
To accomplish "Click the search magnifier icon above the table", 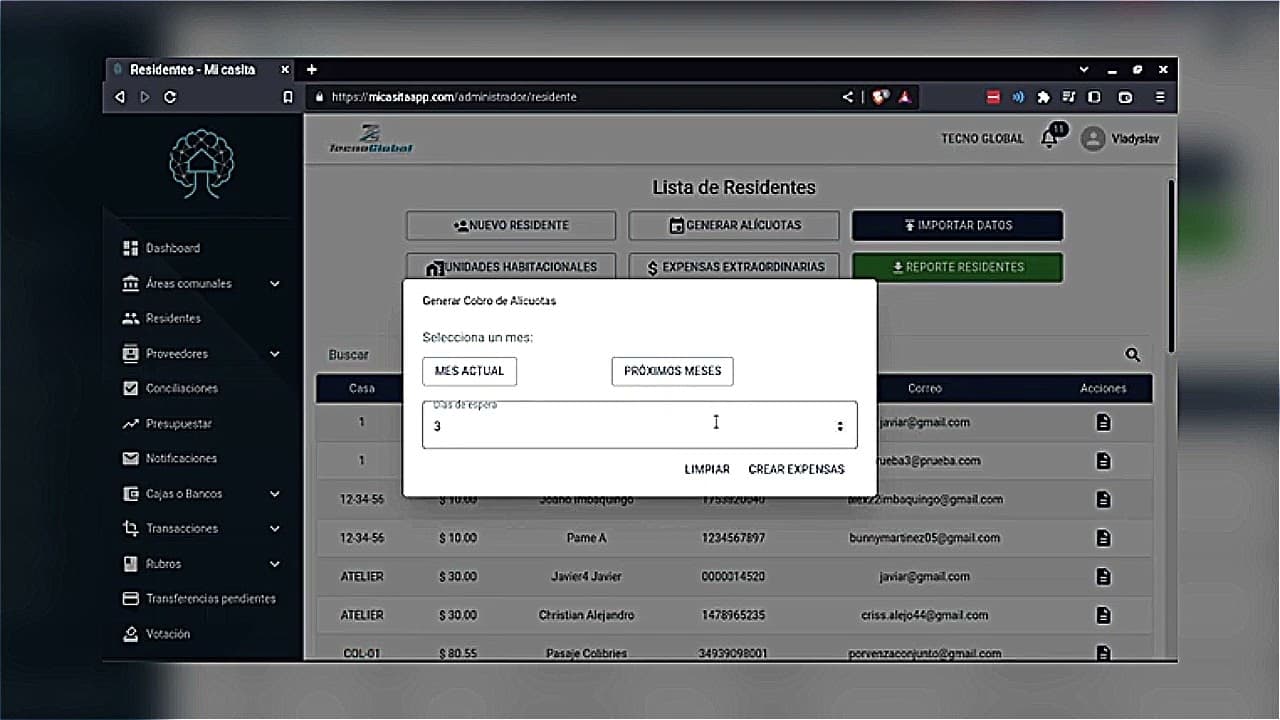I will pyautogui.click(x=1133, y=354).
